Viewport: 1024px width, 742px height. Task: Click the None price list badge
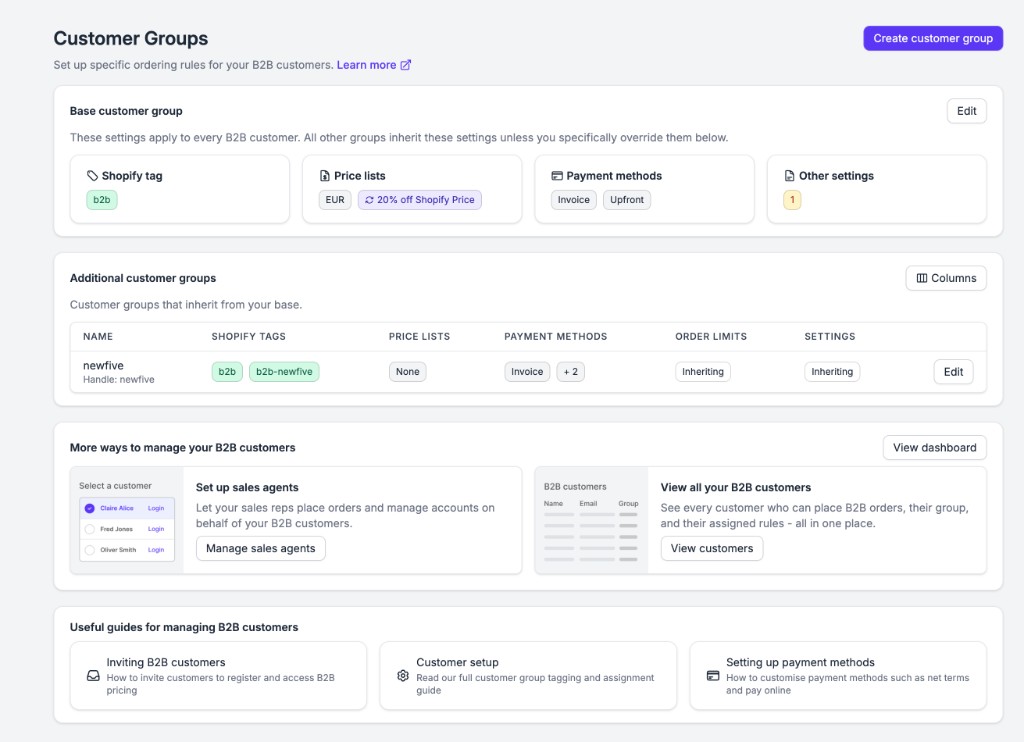click(408, 372)
